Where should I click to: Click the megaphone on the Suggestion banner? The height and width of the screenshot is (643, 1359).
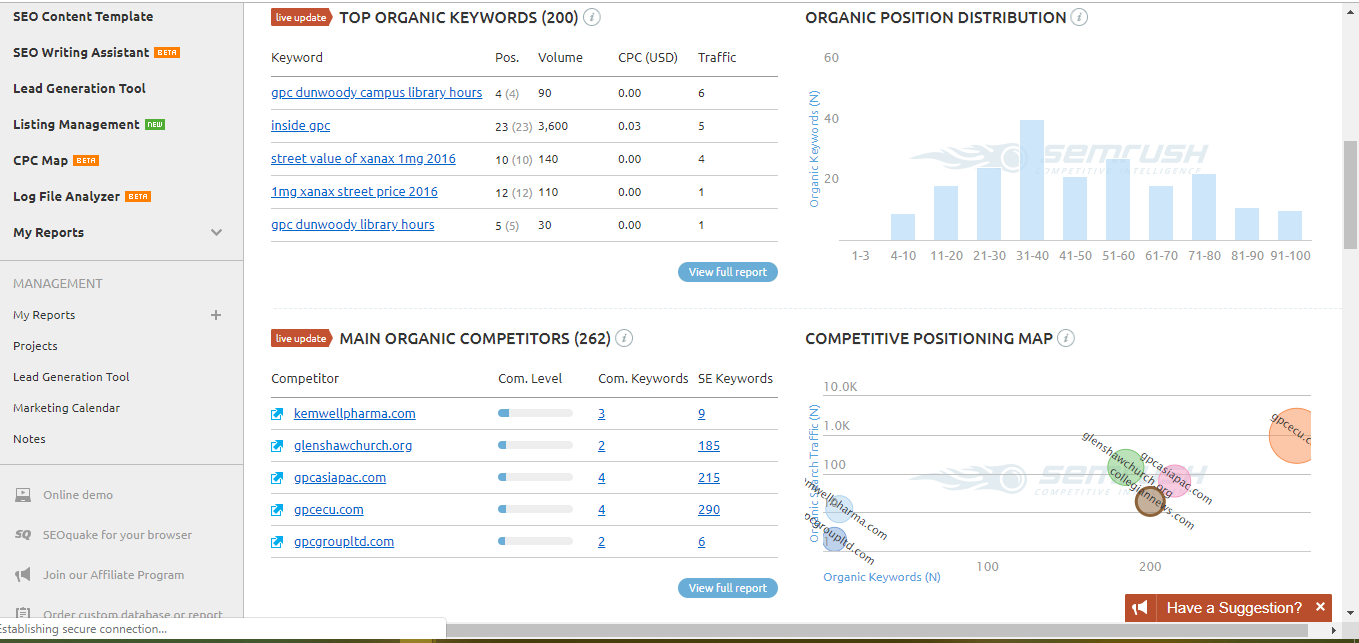point(1140,607)
